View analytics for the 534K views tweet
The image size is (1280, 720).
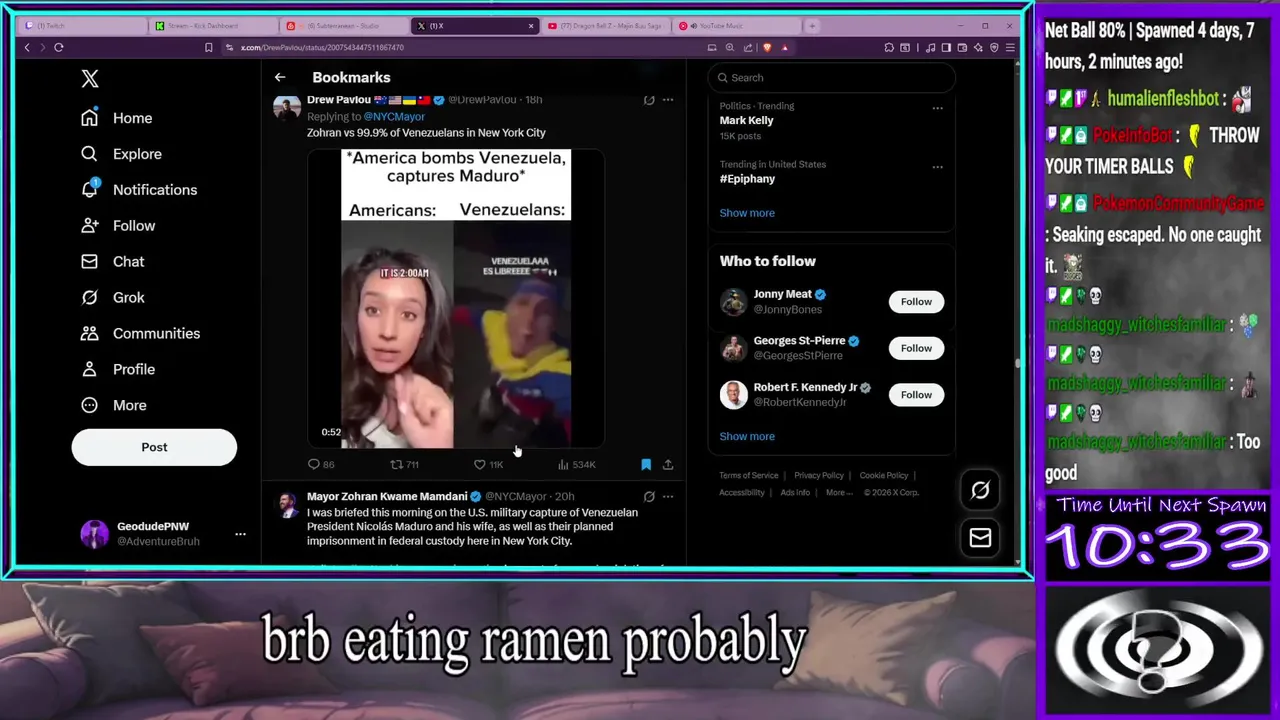pyautogui.click(x=576, y=464)
